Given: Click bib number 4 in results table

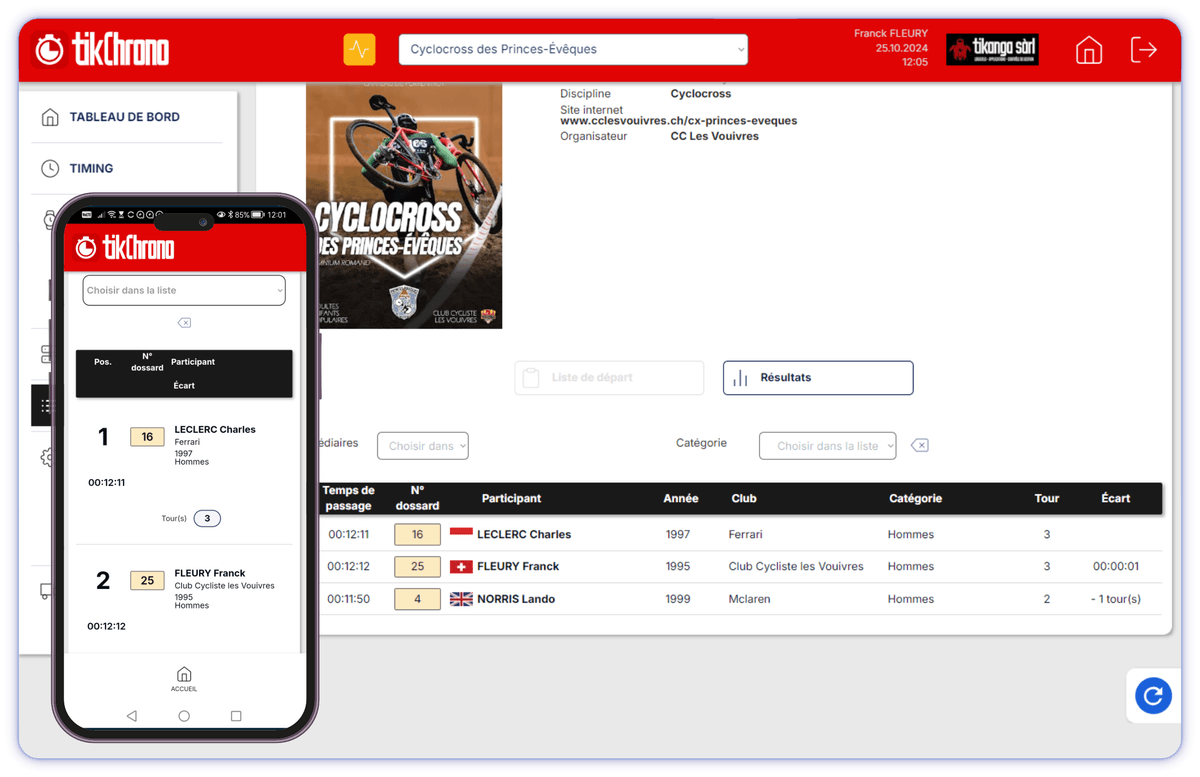Looking at the screenshot, I should [417, 600].
